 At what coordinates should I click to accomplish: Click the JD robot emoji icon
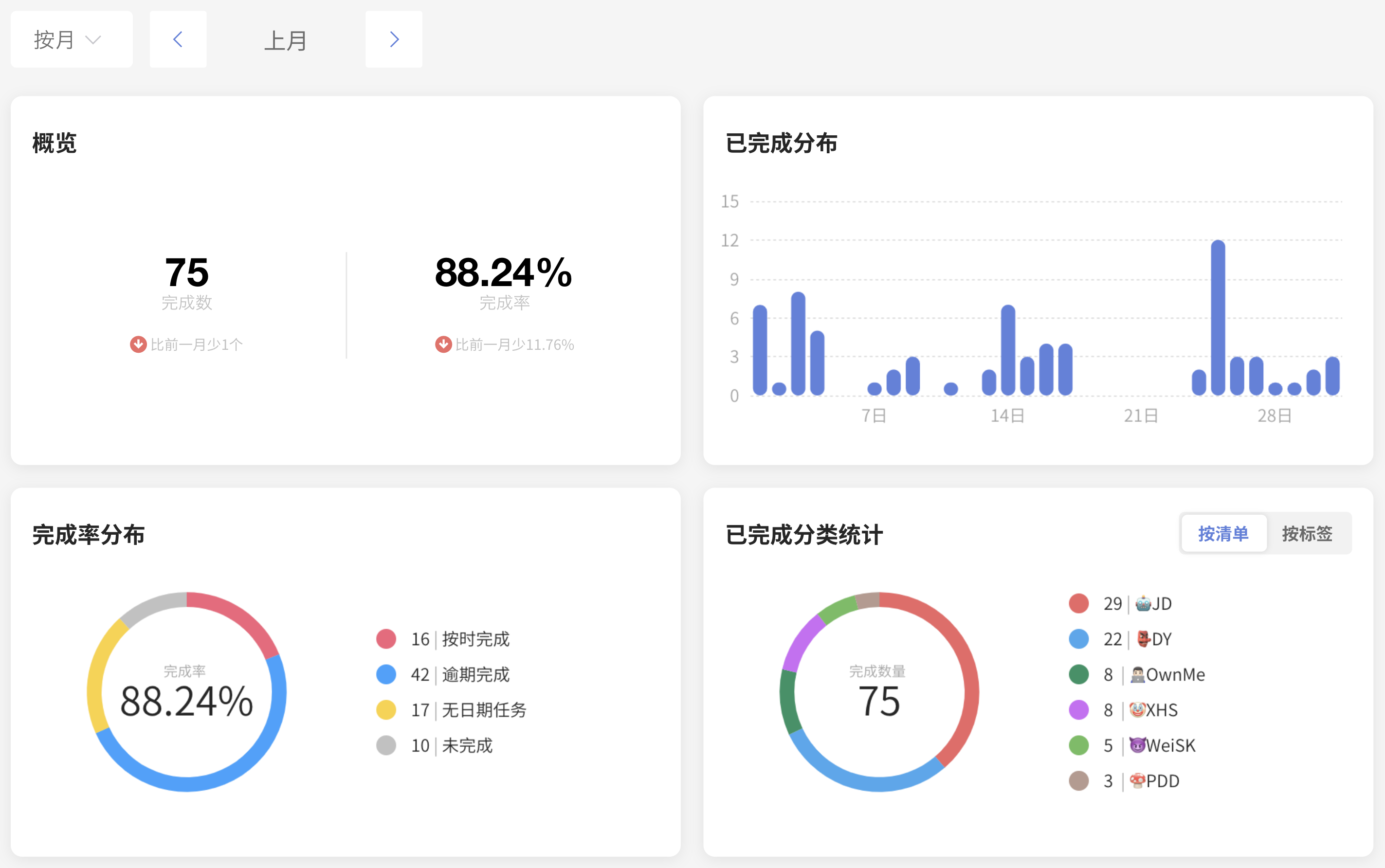coord(1143,603)
